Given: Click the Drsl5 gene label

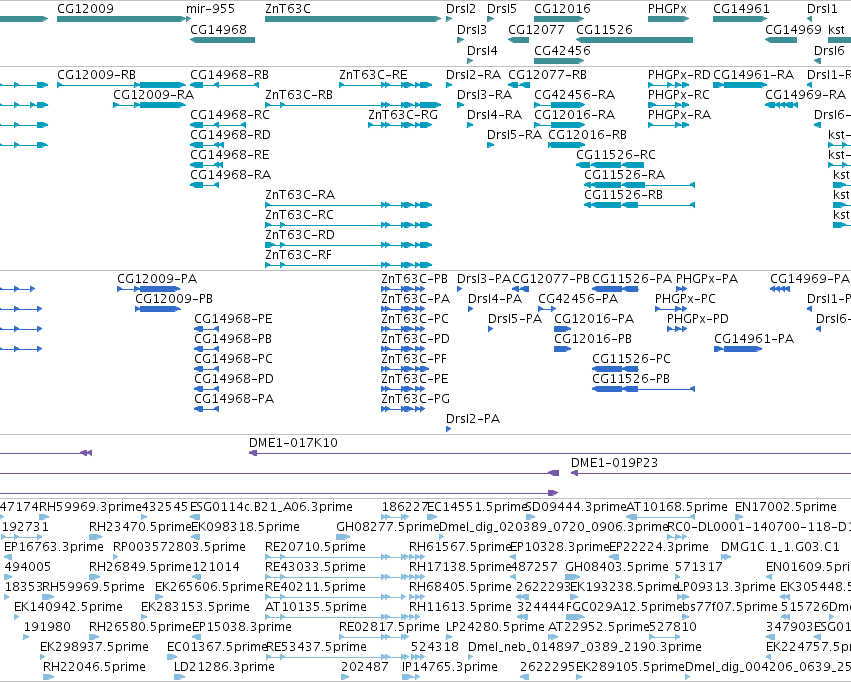Looking at the screenshot, I should 502,9.
